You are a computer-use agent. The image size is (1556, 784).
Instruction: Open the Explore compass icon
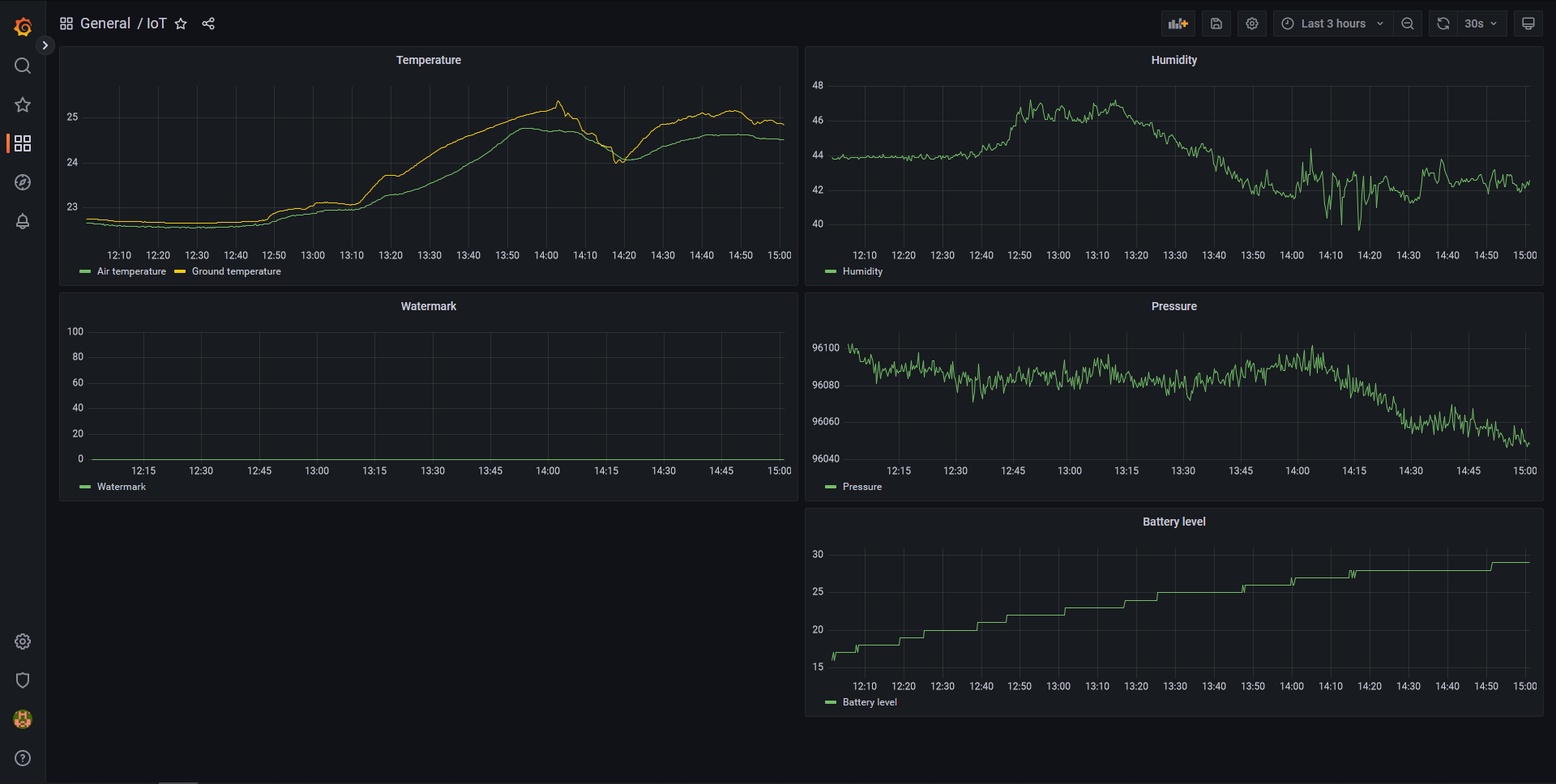[23, 182]
